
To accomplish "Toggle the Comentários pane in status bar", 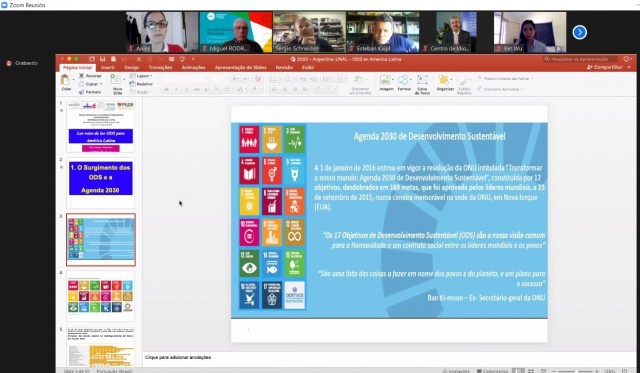I will 492,371.
